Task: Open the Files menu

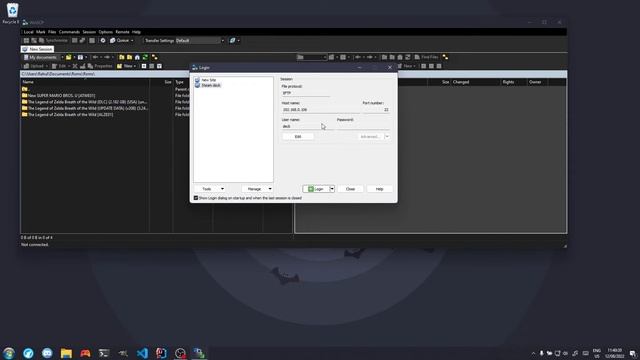Action: [52, 32]
